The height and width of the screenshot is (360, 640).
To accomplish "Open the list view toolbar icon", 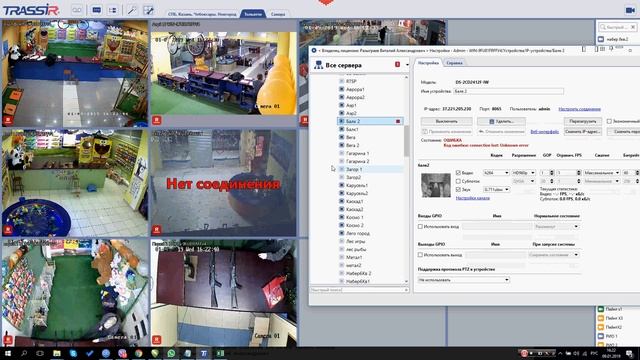I will (x=113, y=10).
